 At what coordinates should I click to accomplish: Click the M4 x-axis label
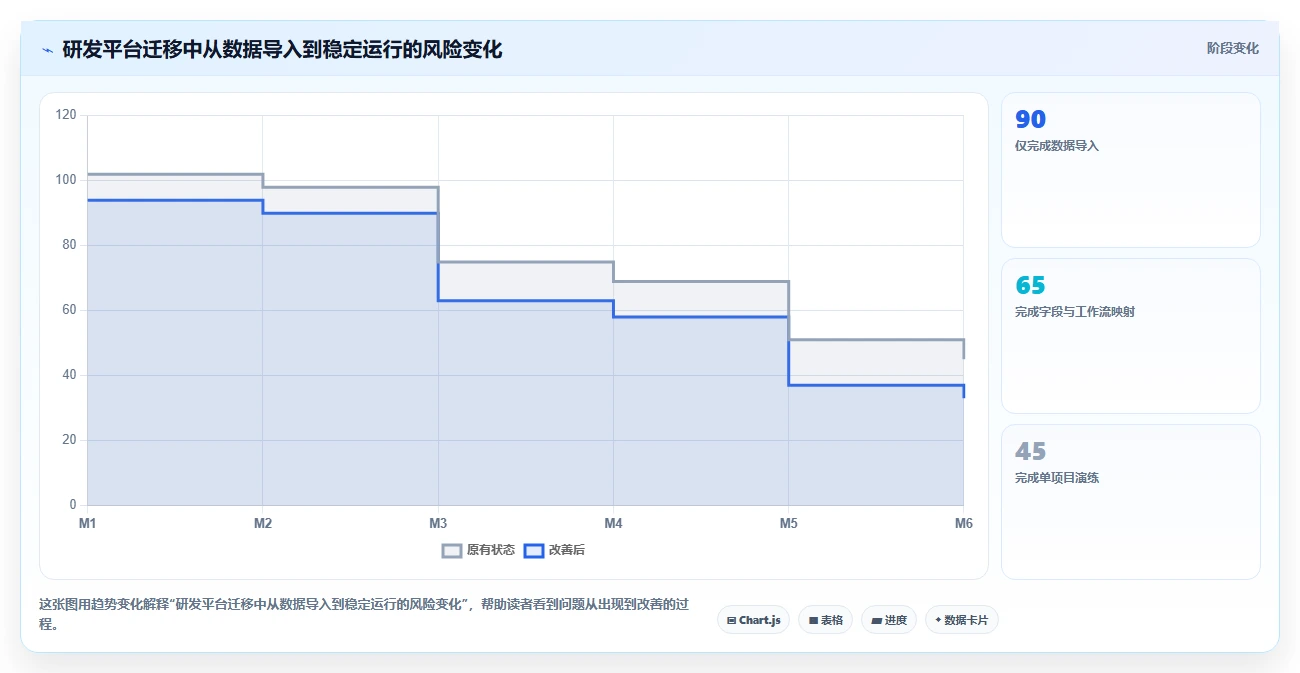(613, 523)
